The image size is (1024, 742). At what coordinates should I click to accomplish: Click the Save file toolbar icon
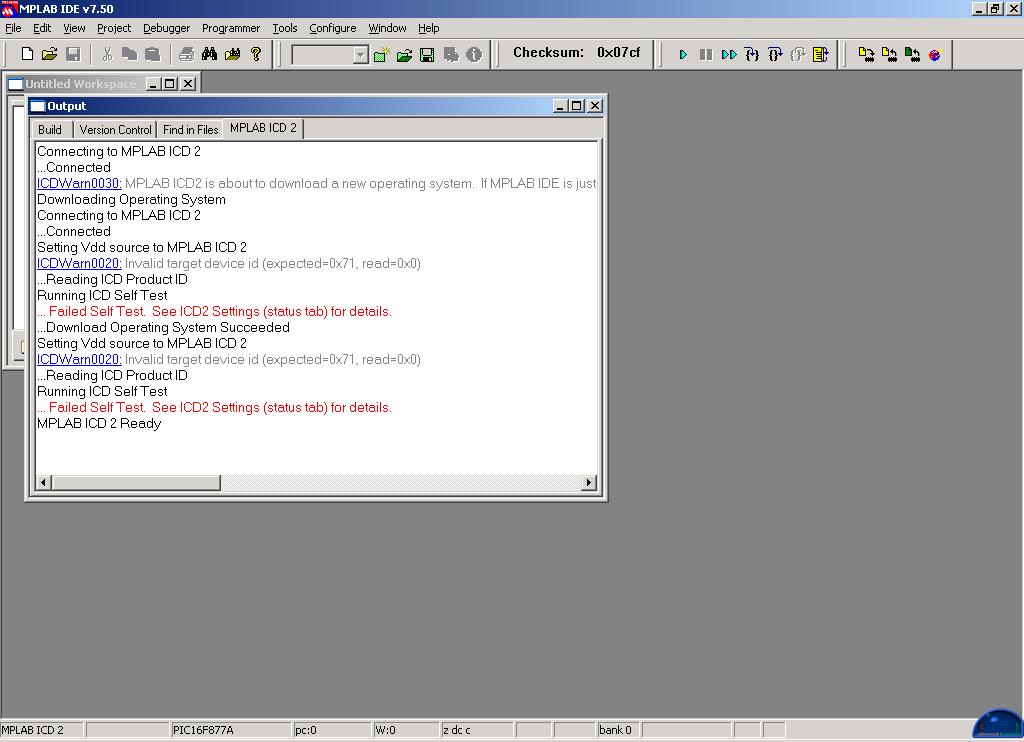tap(73, 54)
